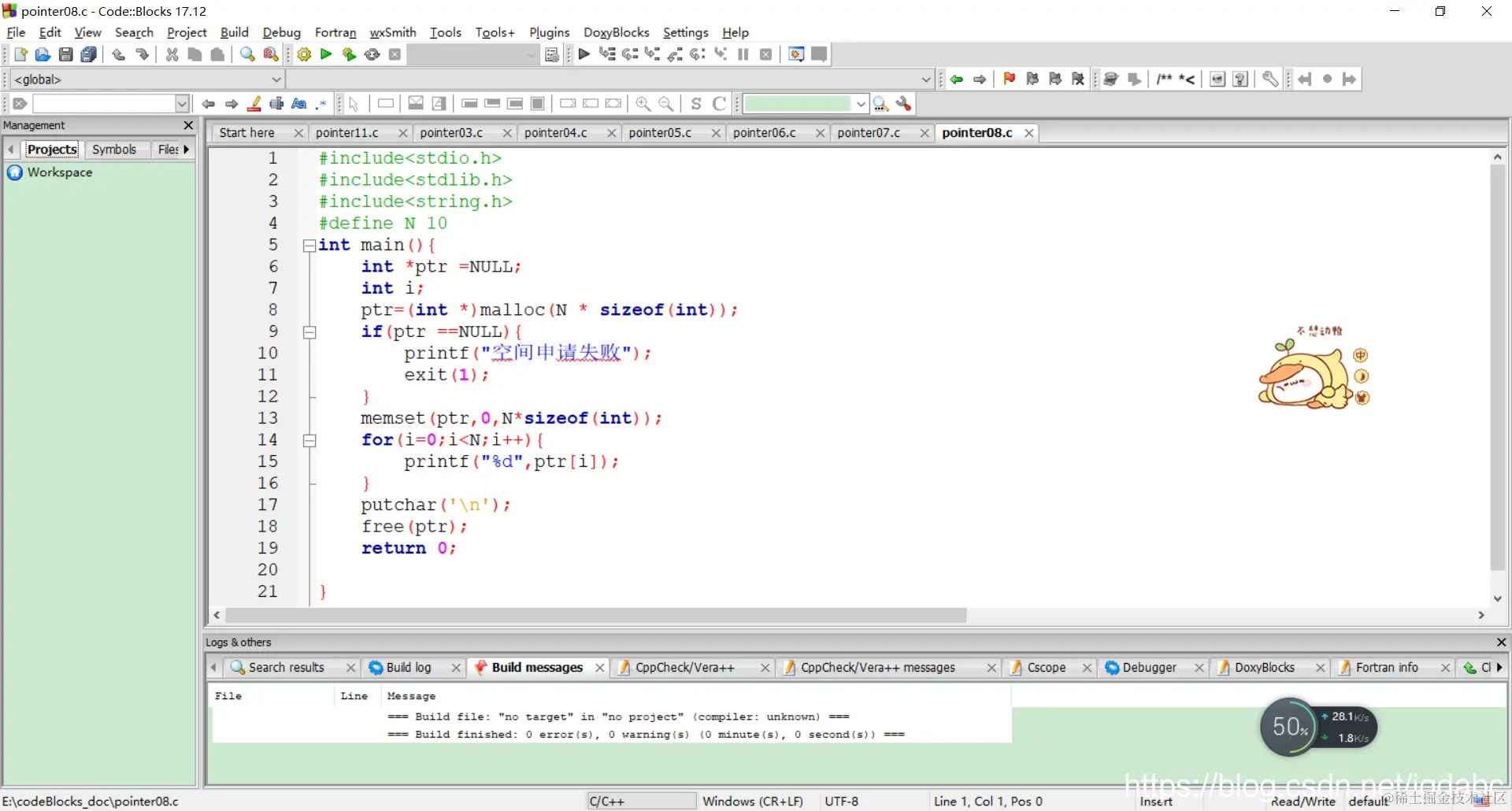Open the search history dropdown arrow
1512x811 pixels.
coord(182,103)
